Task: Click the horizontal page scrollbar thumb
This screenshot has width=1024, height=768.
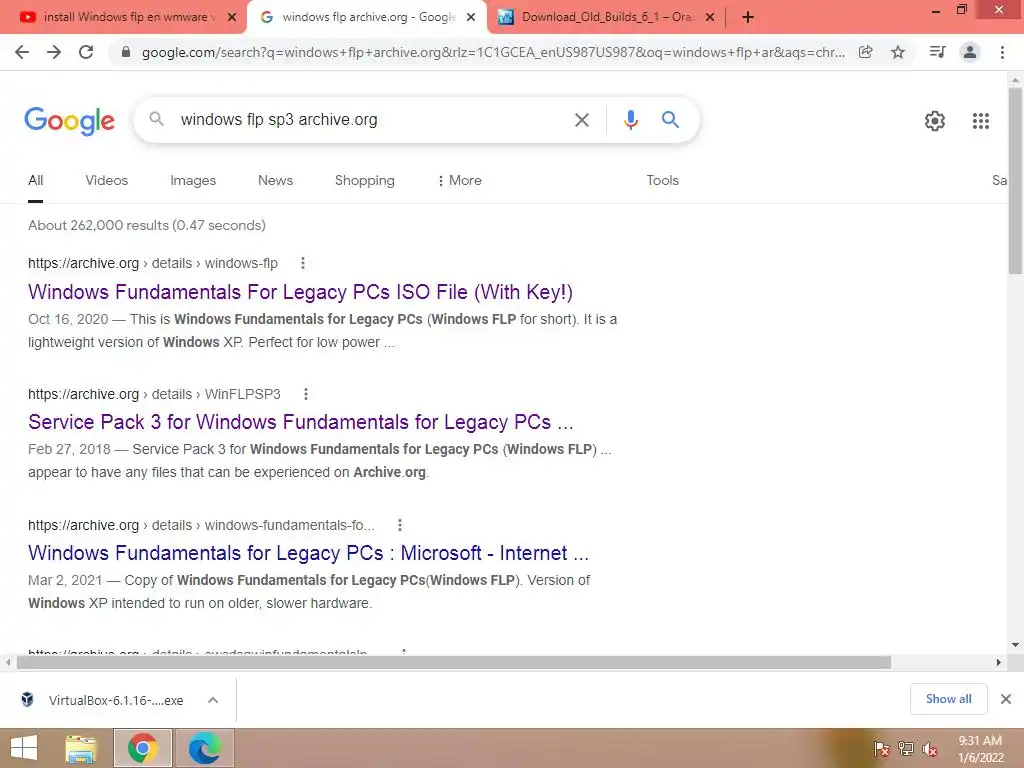Action: click(454, 663)
